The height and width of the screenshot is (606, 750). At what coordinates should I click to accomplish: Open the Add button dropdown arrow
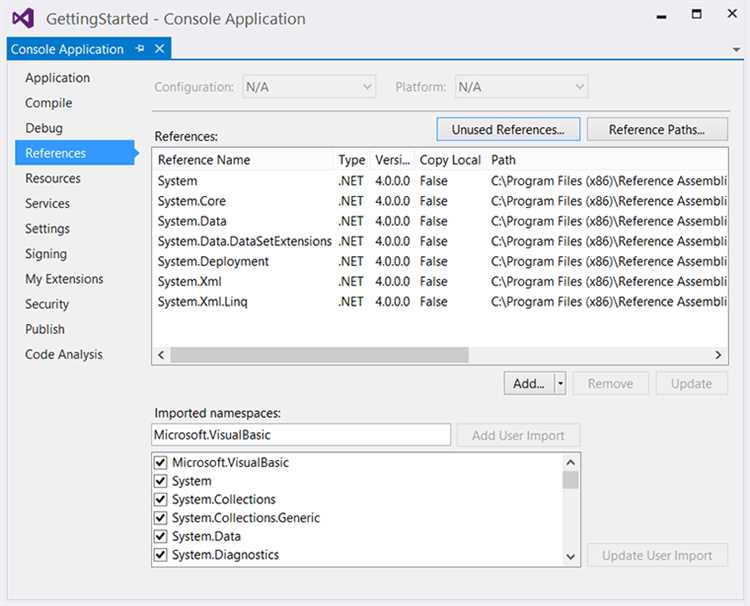[x=560, y=384]
